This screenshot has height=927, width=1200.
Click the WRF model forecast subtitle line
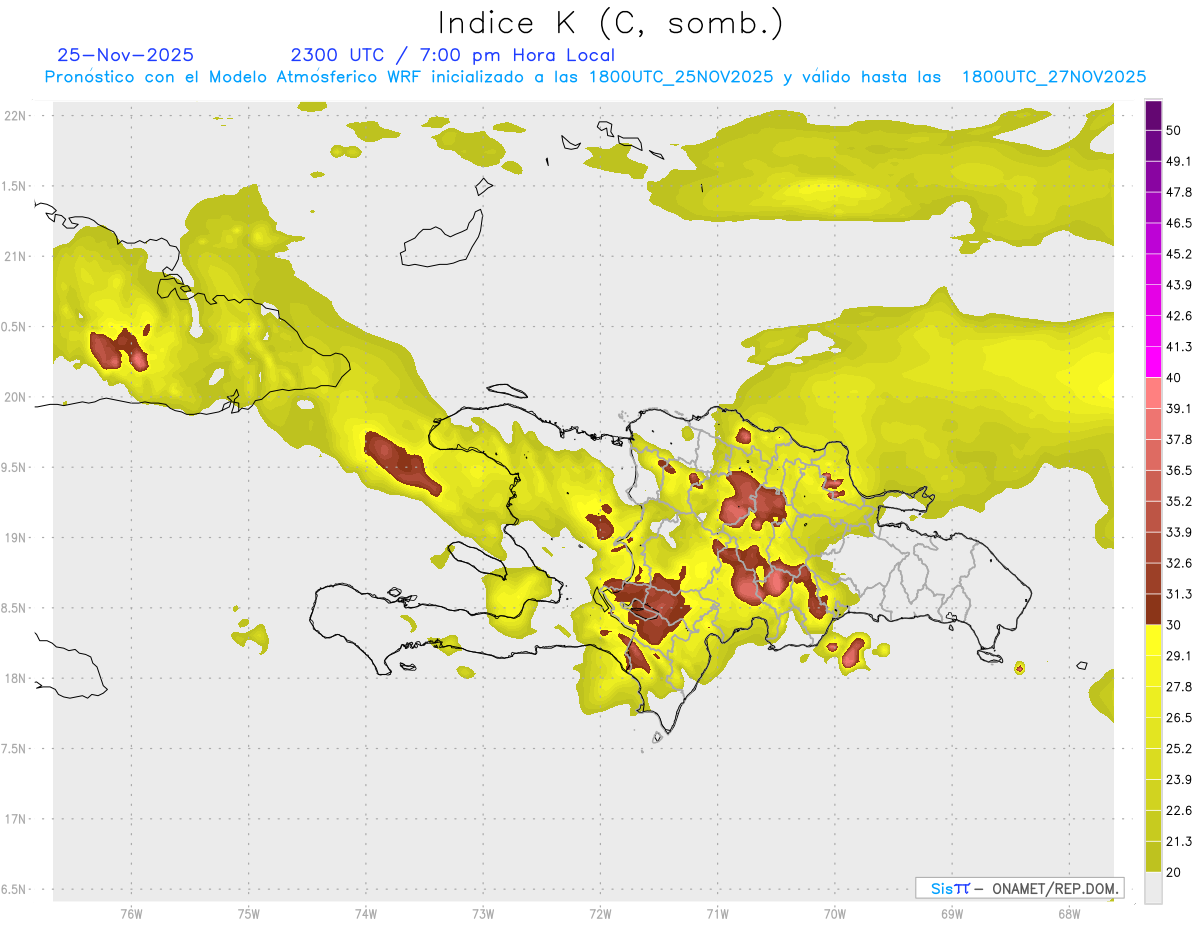click(595, 77)
